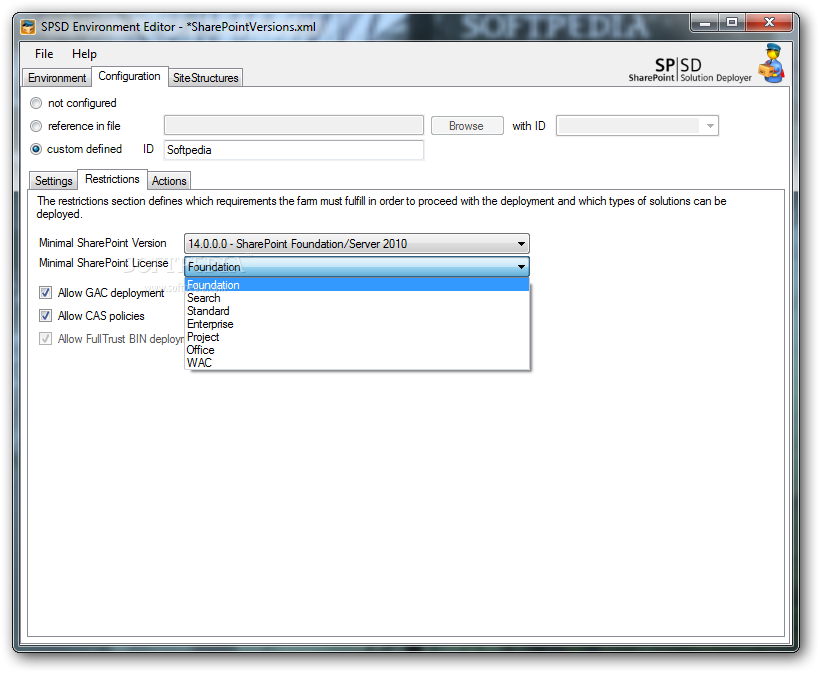
Task: Switch to the SiteStructures tab
Action: coord(206,78)
